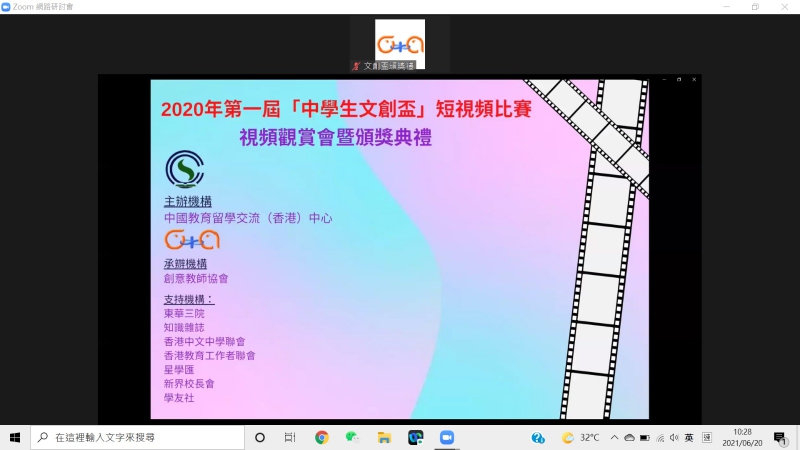800x450 pixels.
Task: Launch Google Chrome from the taskbar
Action: click(x=321, y=437)
